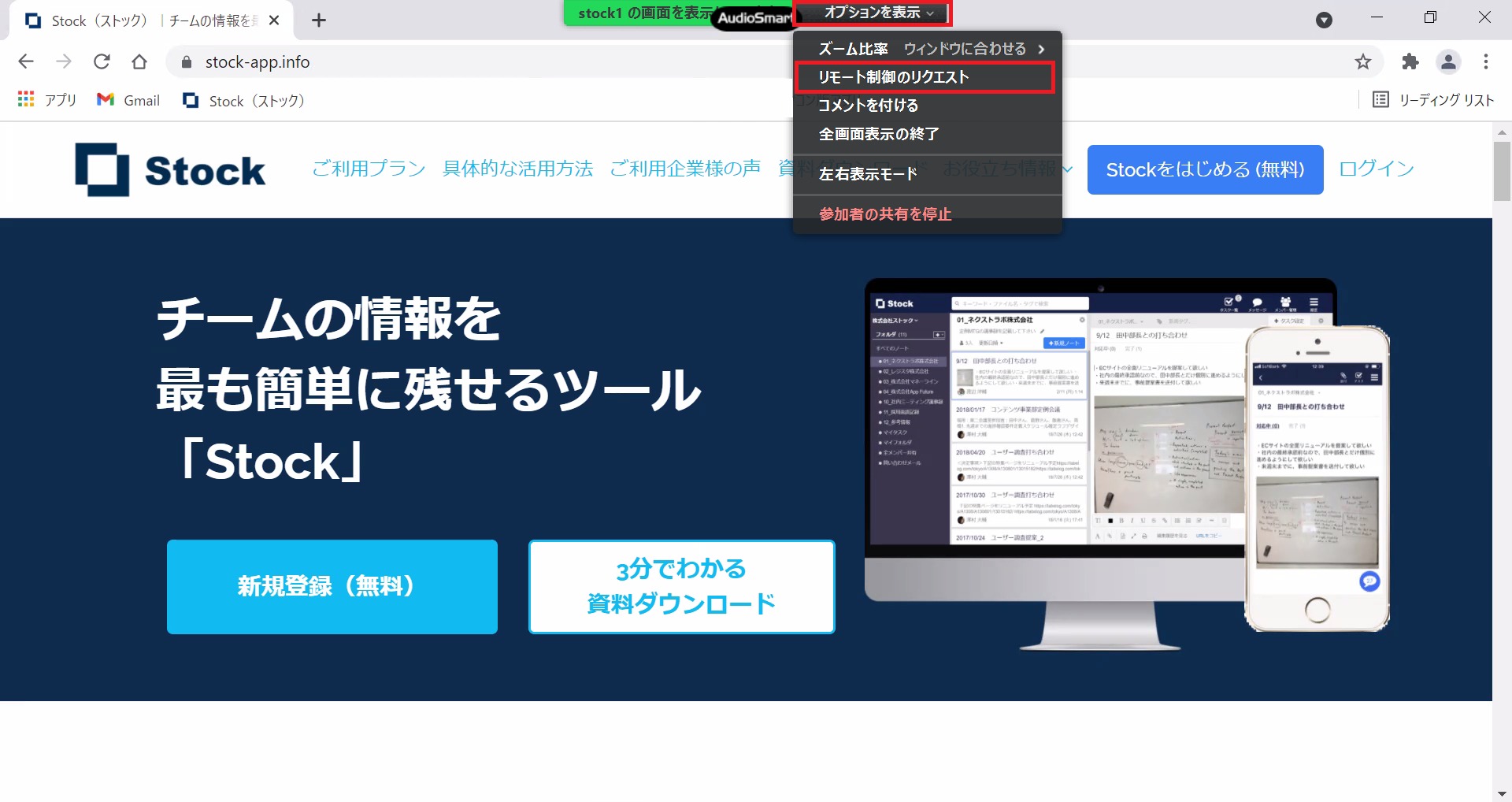Image resolution: width=1512 pixels, height=802 pixels.
Task: Navigate back using the back arrow
Action: point(26,61)
